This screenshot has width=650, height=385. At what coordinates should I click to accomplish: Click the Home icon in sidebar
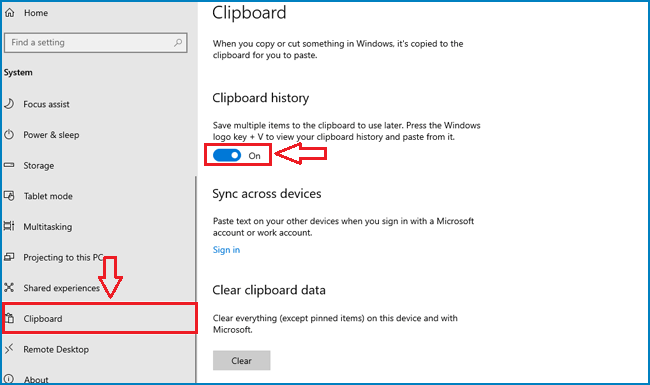[x=10, y=13]
